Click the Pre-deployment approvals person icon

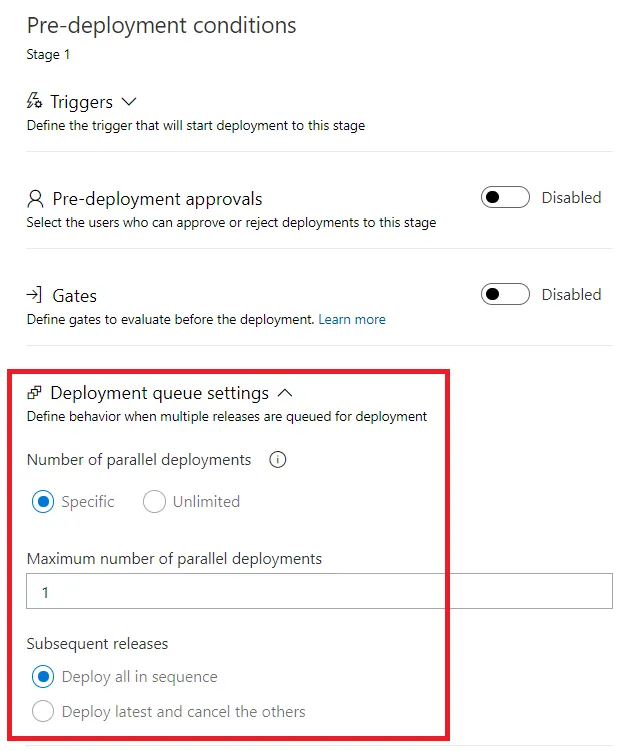(35, 199)
